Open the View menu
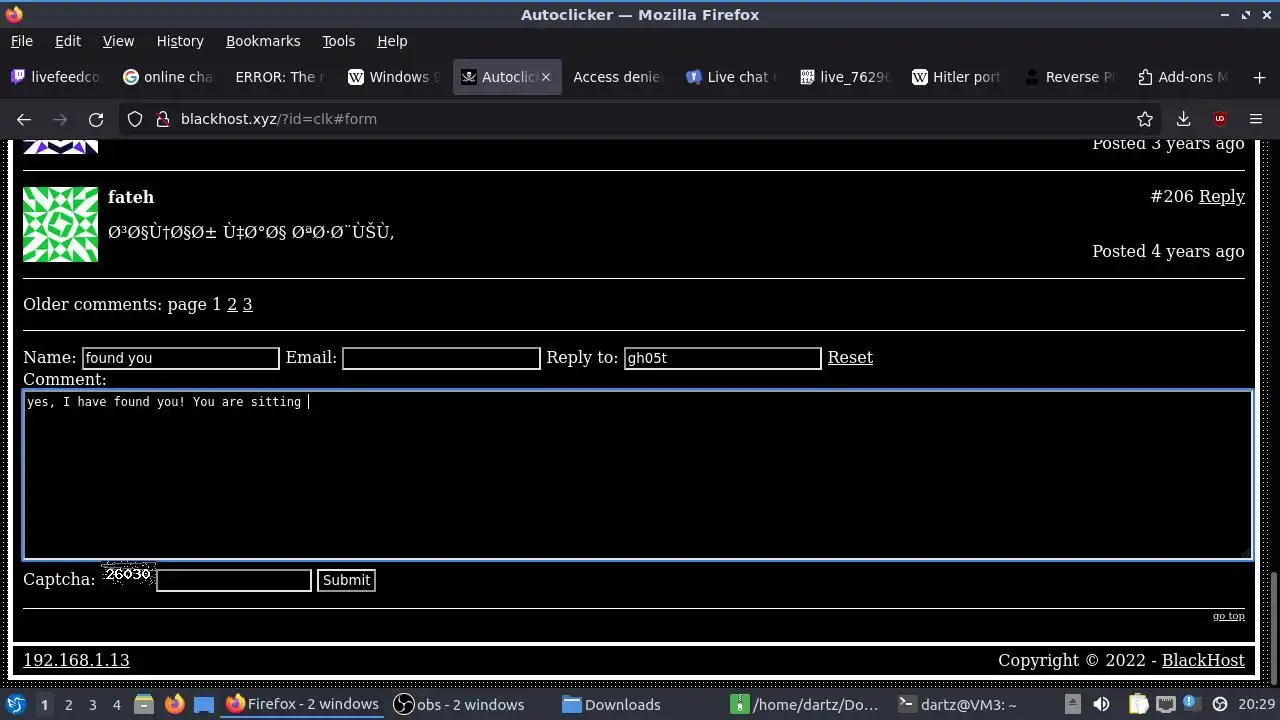 pyautogui.click(x=118, y=41)
